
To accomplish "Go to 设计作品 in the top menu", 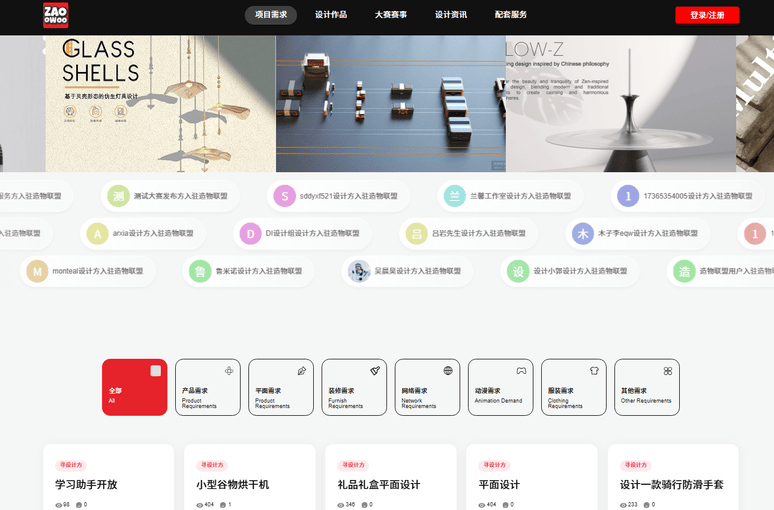I will pos(331,15).
